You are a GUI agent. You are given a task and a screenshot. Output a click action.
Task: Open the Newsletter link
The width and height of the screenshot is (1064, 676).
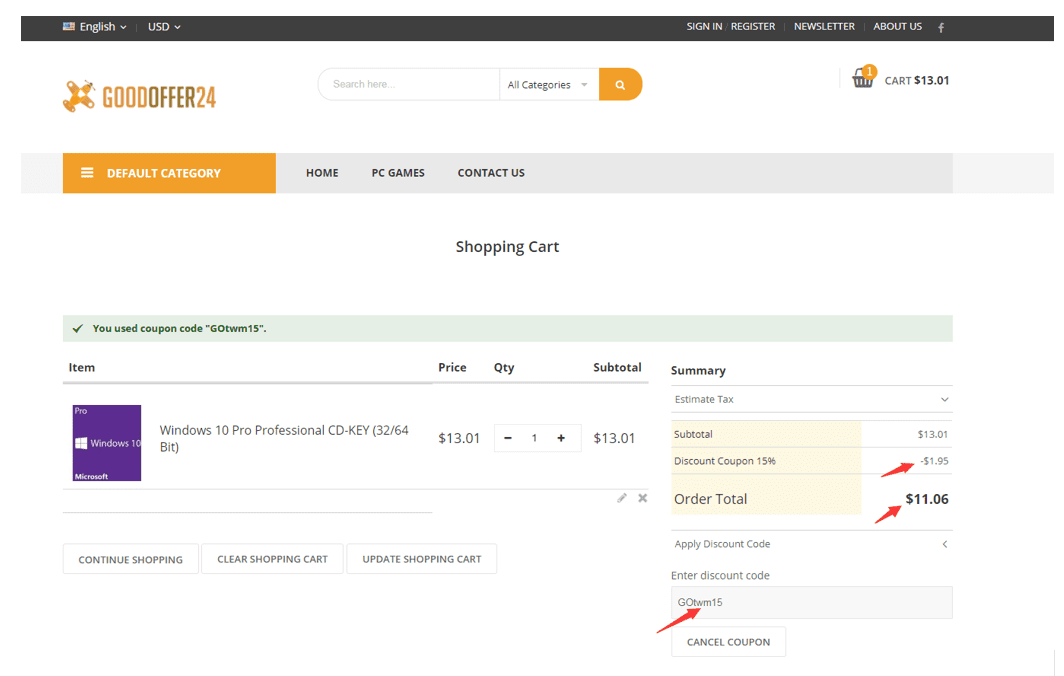[824, 26]
